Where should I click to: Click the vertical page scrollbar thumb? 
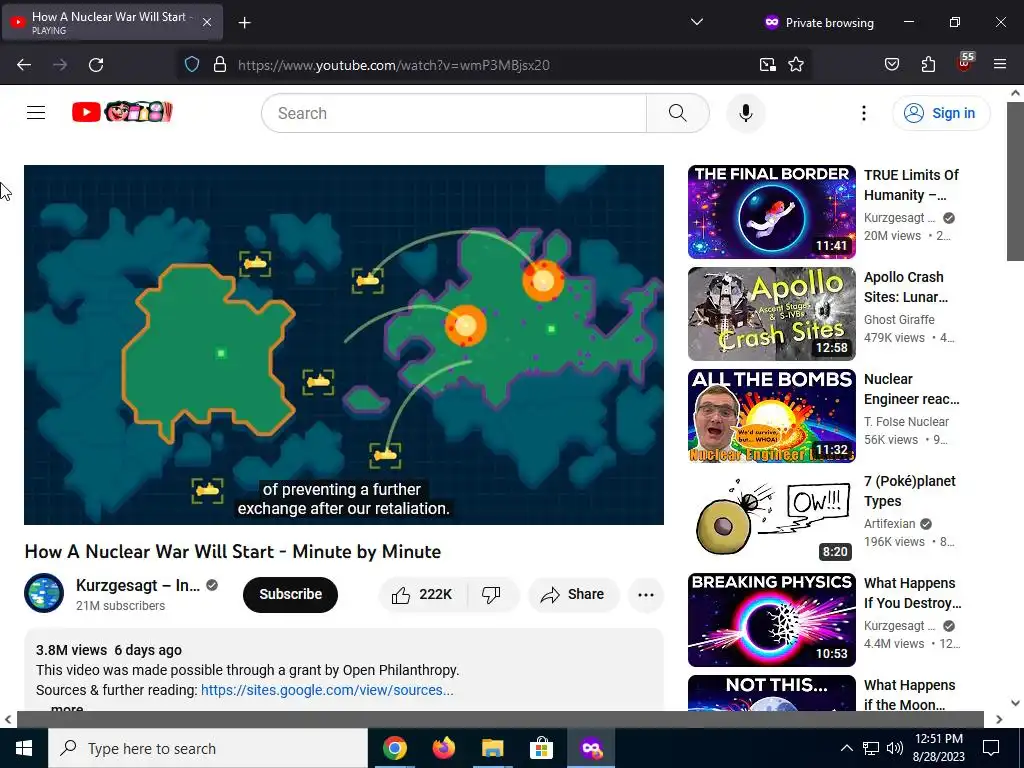1015,182
